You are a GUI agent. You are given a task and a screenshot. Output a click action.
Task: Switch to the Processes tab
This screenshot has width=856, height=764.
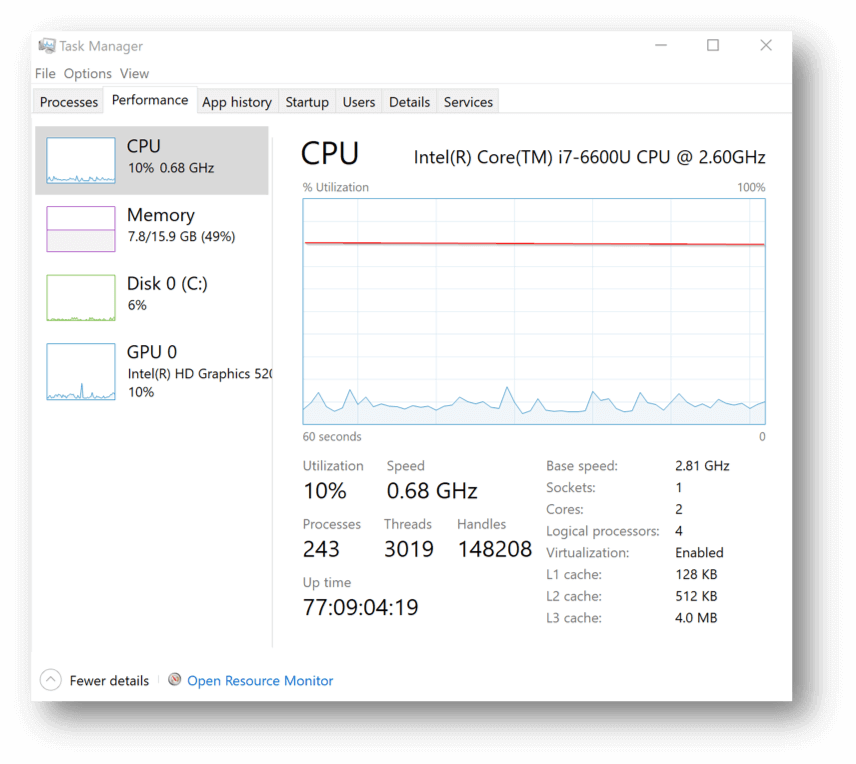69,102
